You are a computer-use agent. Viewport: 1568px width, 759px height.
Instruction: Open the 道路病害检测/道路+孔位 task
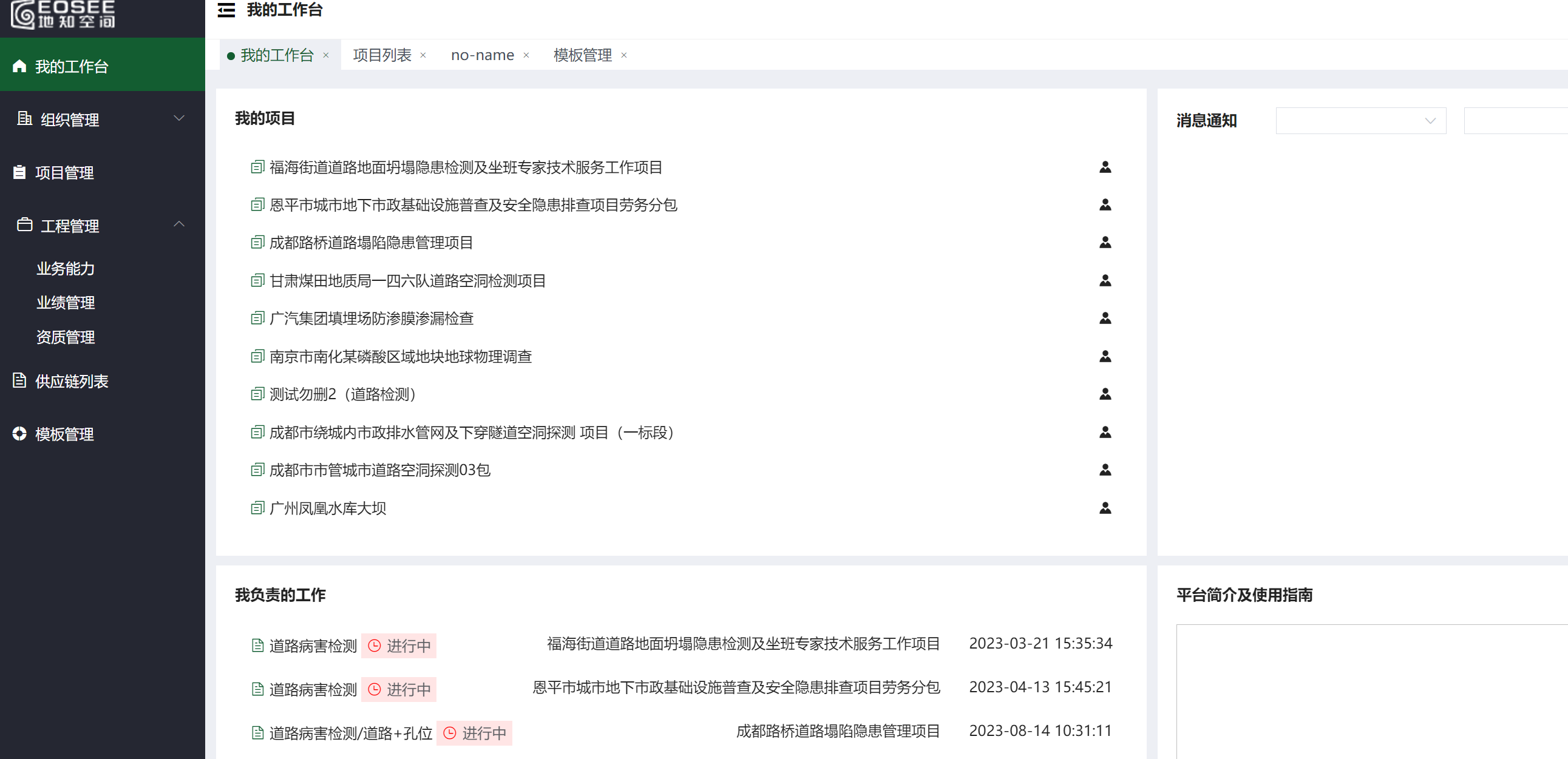351,734
